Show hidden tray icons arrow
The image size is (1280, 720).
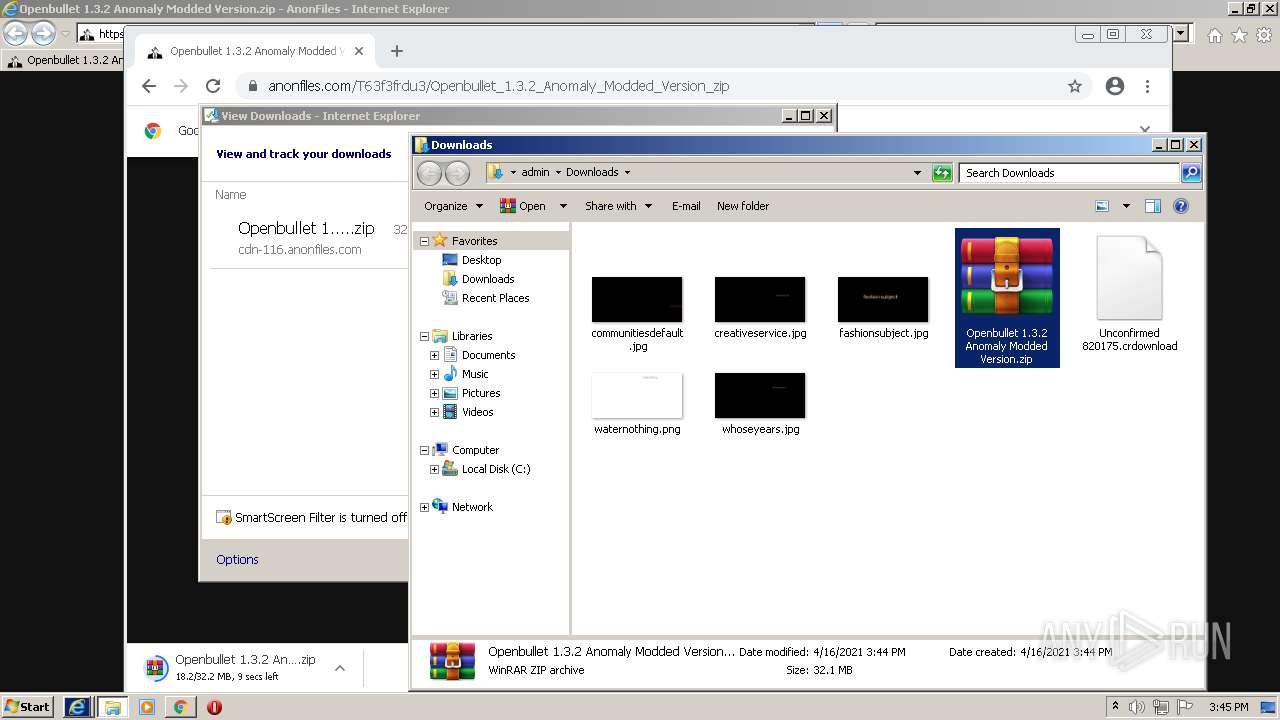pyautogui.click(x=1115, y=707)
